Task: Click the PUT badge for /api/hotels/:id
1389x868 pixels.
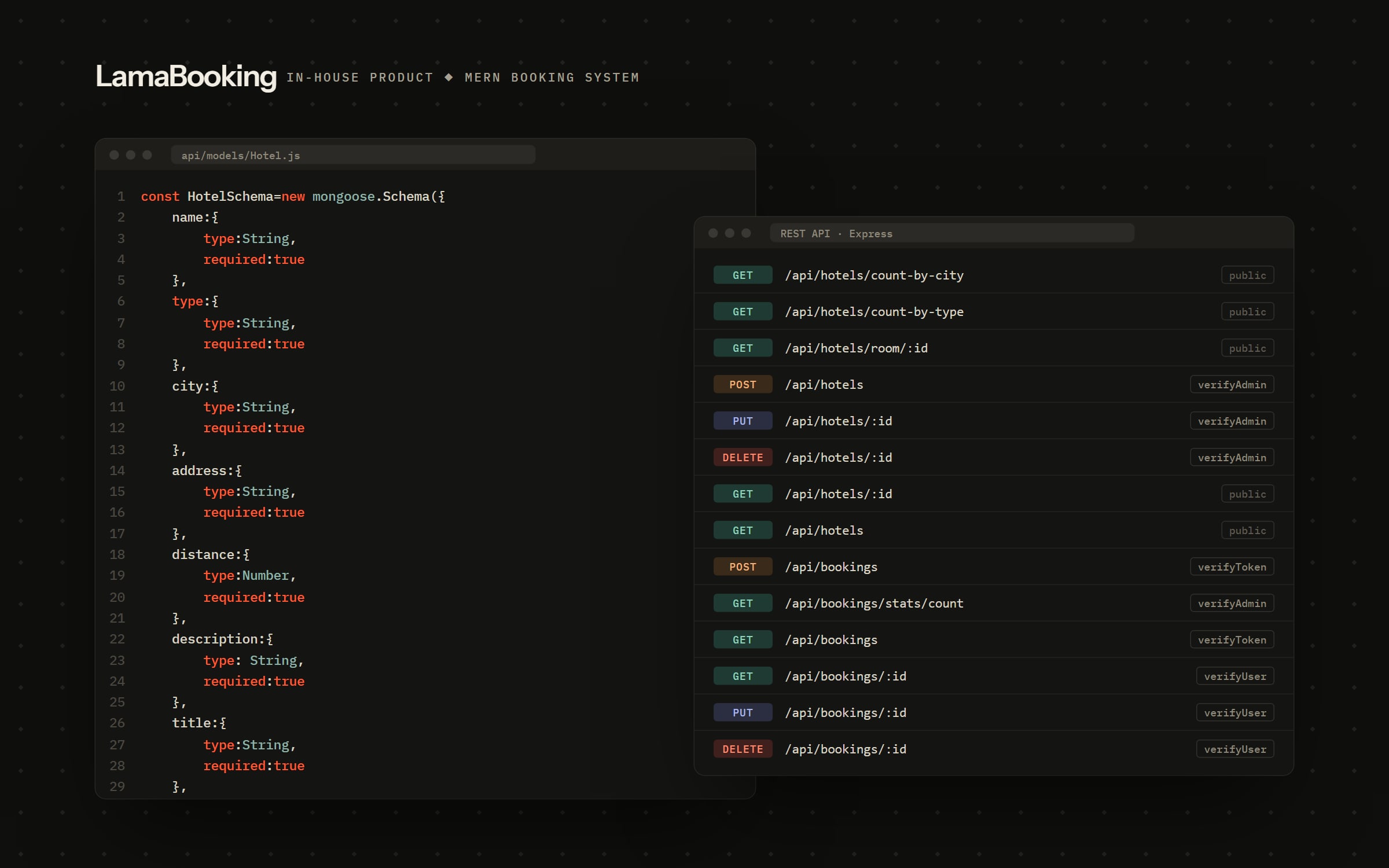Action: (743, 421)
